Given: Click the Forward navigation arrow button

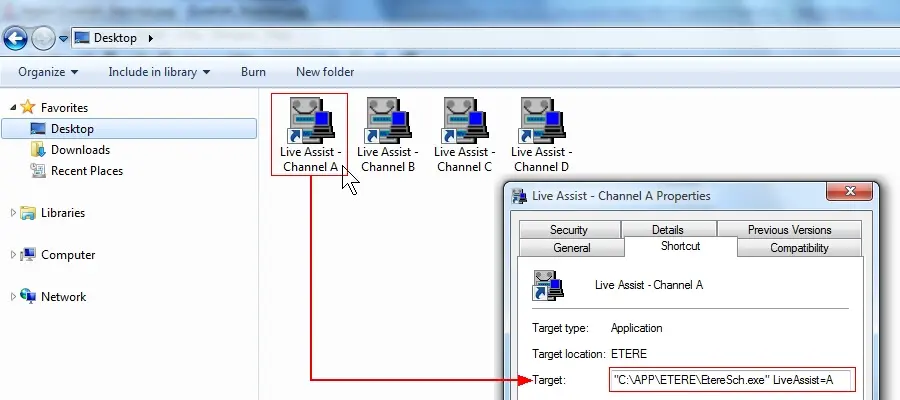Looking at the screenshot, I should point(43,38).
